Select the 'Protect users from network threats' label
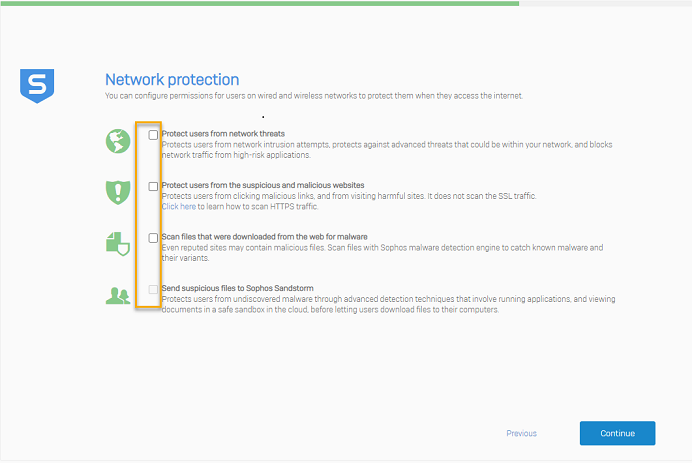 225,134
